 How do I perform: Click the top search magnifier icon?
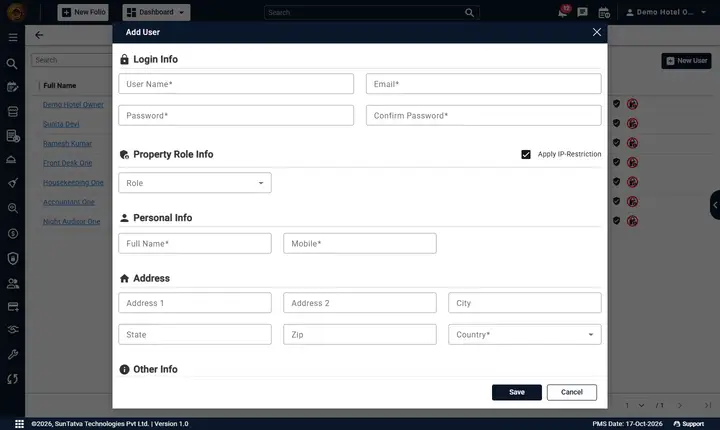469,12
